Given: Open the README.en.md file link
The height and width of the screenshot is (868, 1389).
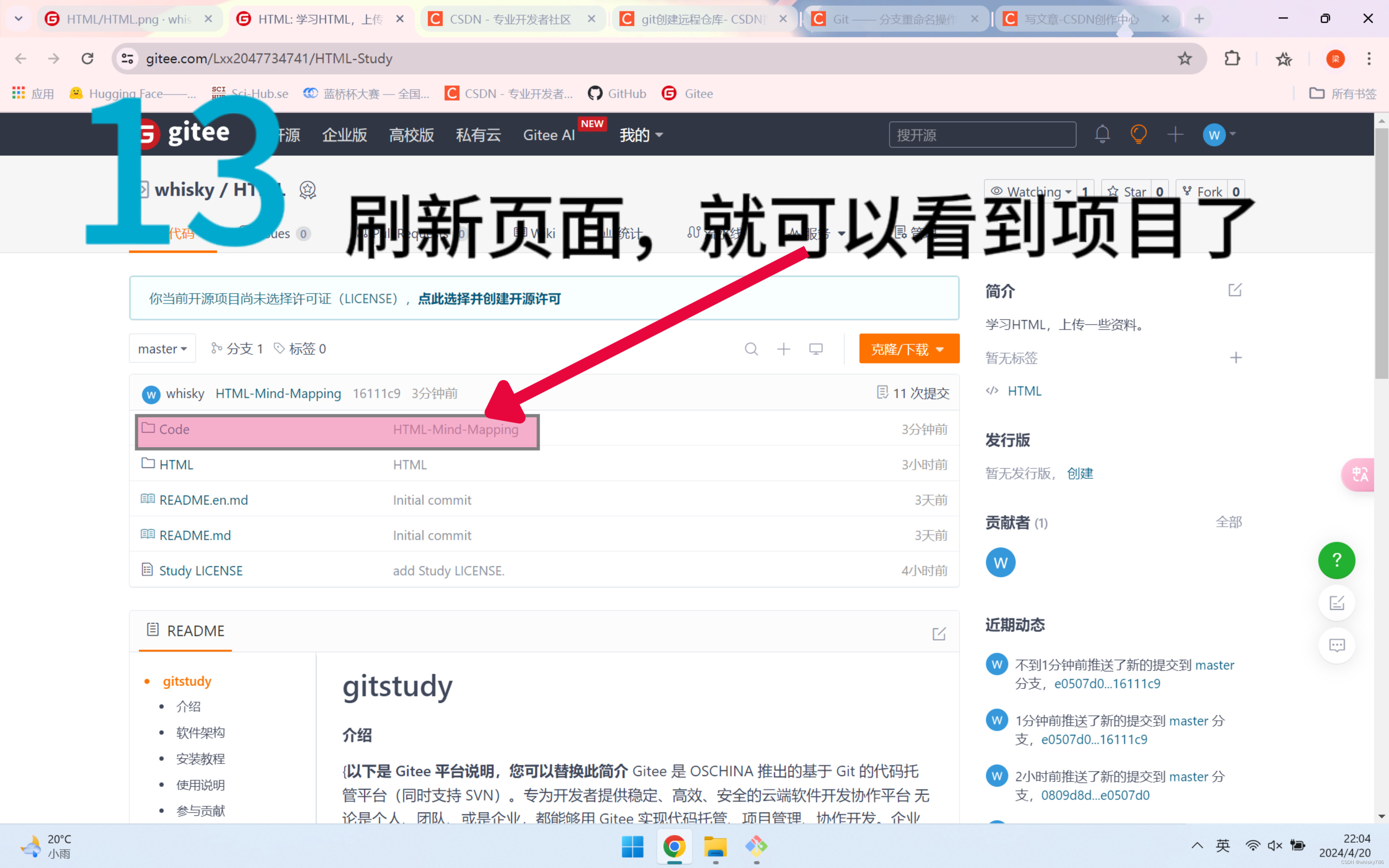Looking at the screenshot, I should pos(204,500).
